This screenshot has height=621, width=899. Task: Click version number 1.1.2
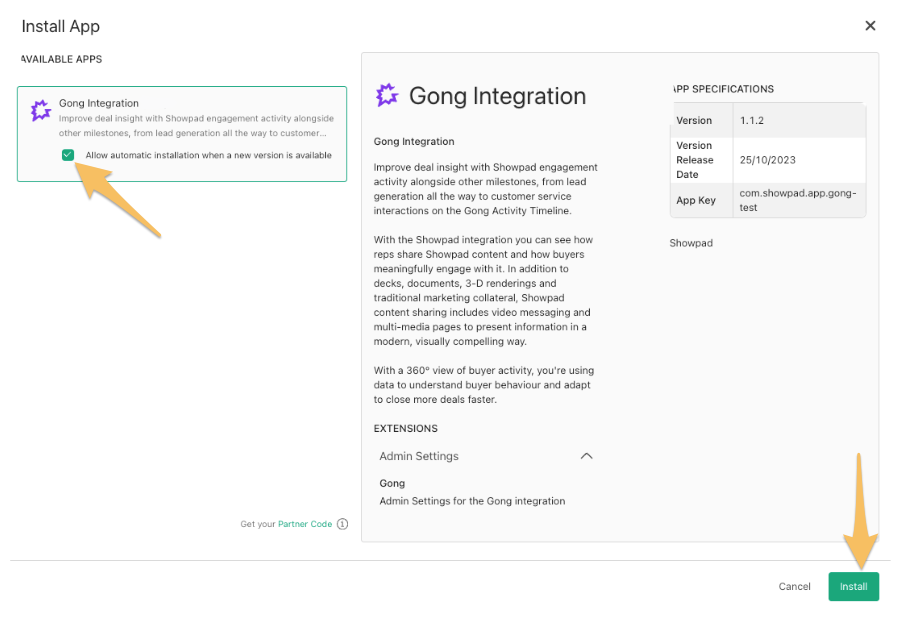[x=752, y=120]
